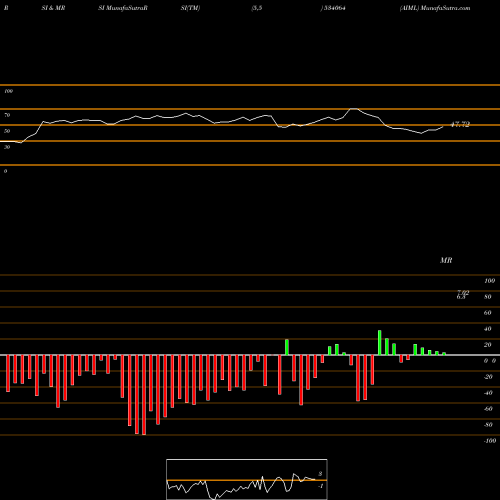Click the '70' label on the RSI axis
This screenshot has height=500, width=500.
(7, 115)
